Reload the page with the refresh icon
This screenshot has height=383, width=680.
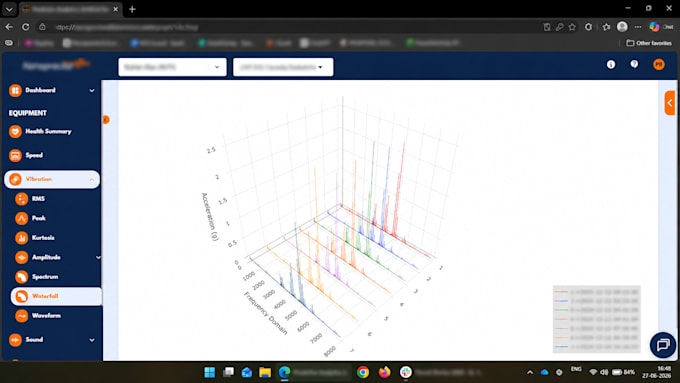[26, 27]
